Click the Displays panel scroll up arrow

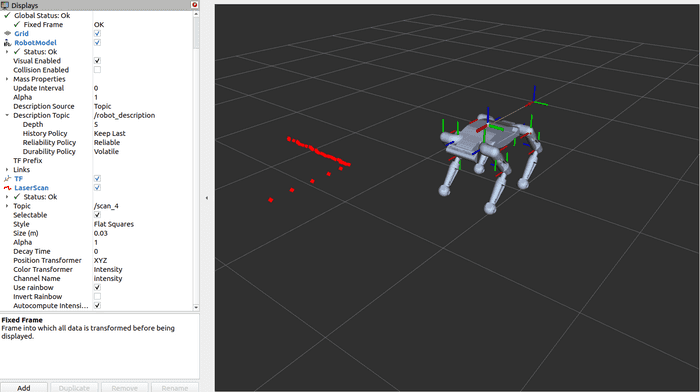point(196,14)
